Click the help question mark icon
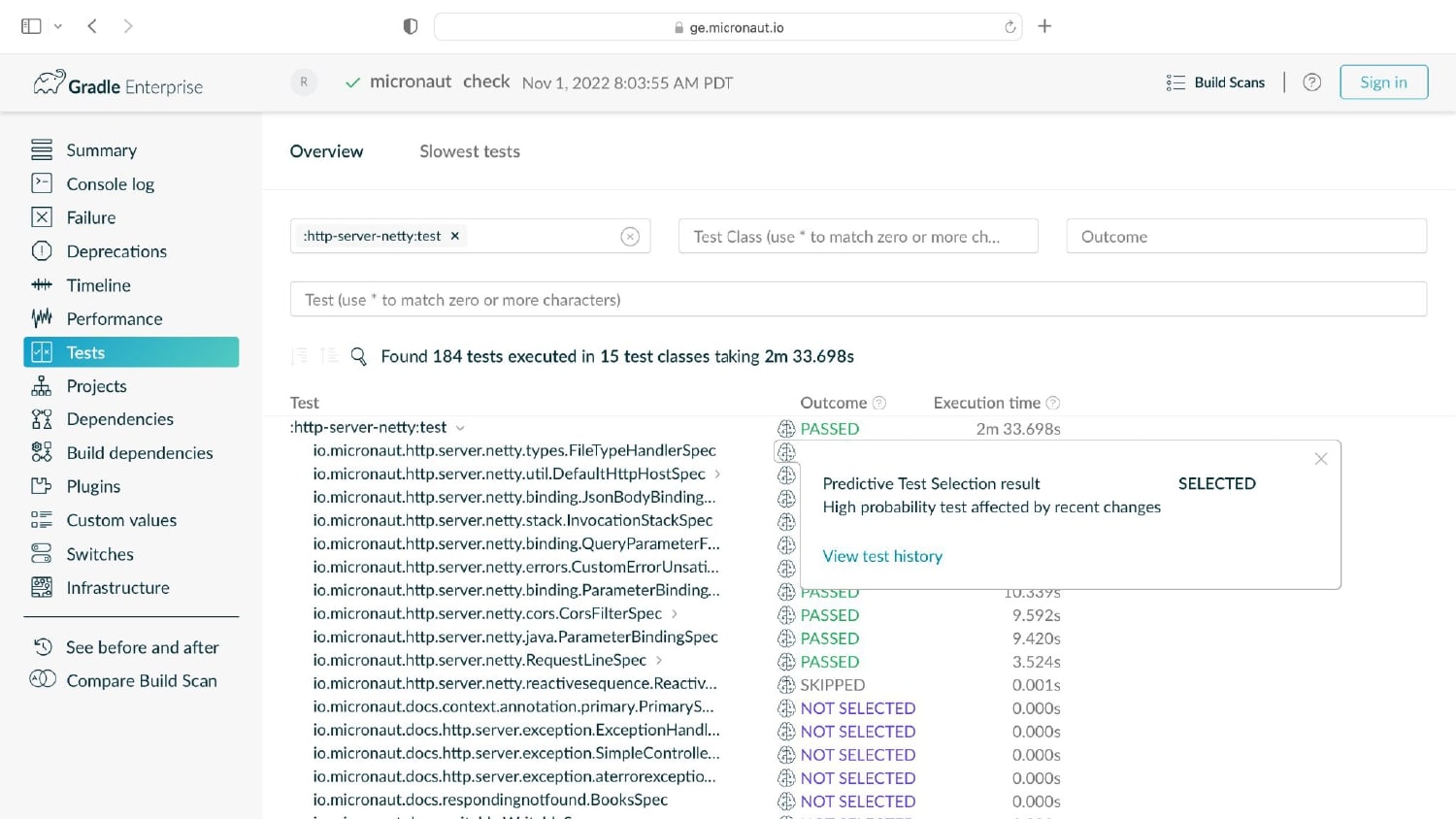 click(1311, 82)
